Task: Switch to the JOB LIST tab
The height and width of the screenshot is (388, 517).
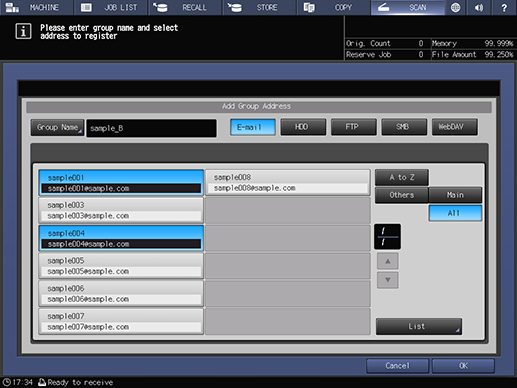Action: tap(110, 7)
